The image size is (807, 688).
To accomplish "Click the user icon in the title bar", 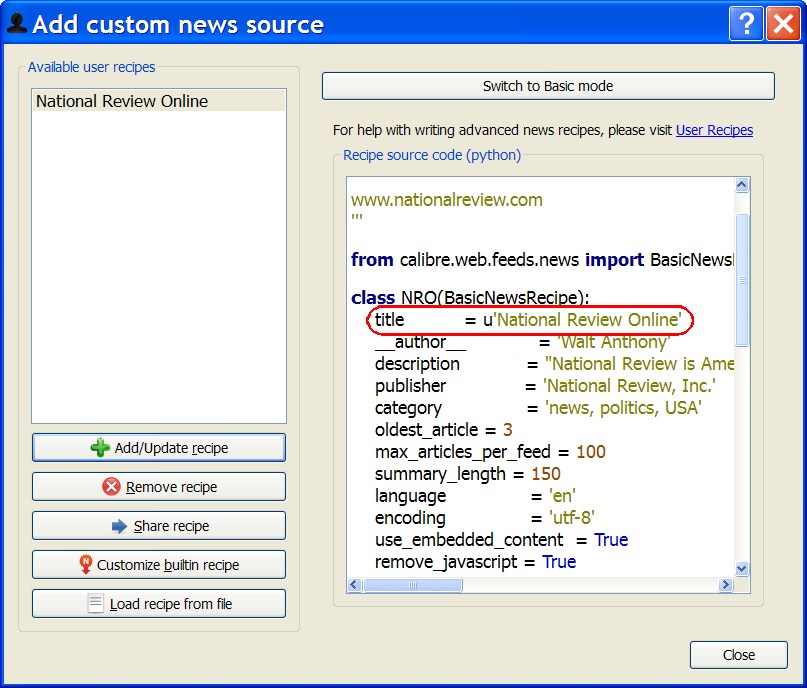I will pos(17,23).
